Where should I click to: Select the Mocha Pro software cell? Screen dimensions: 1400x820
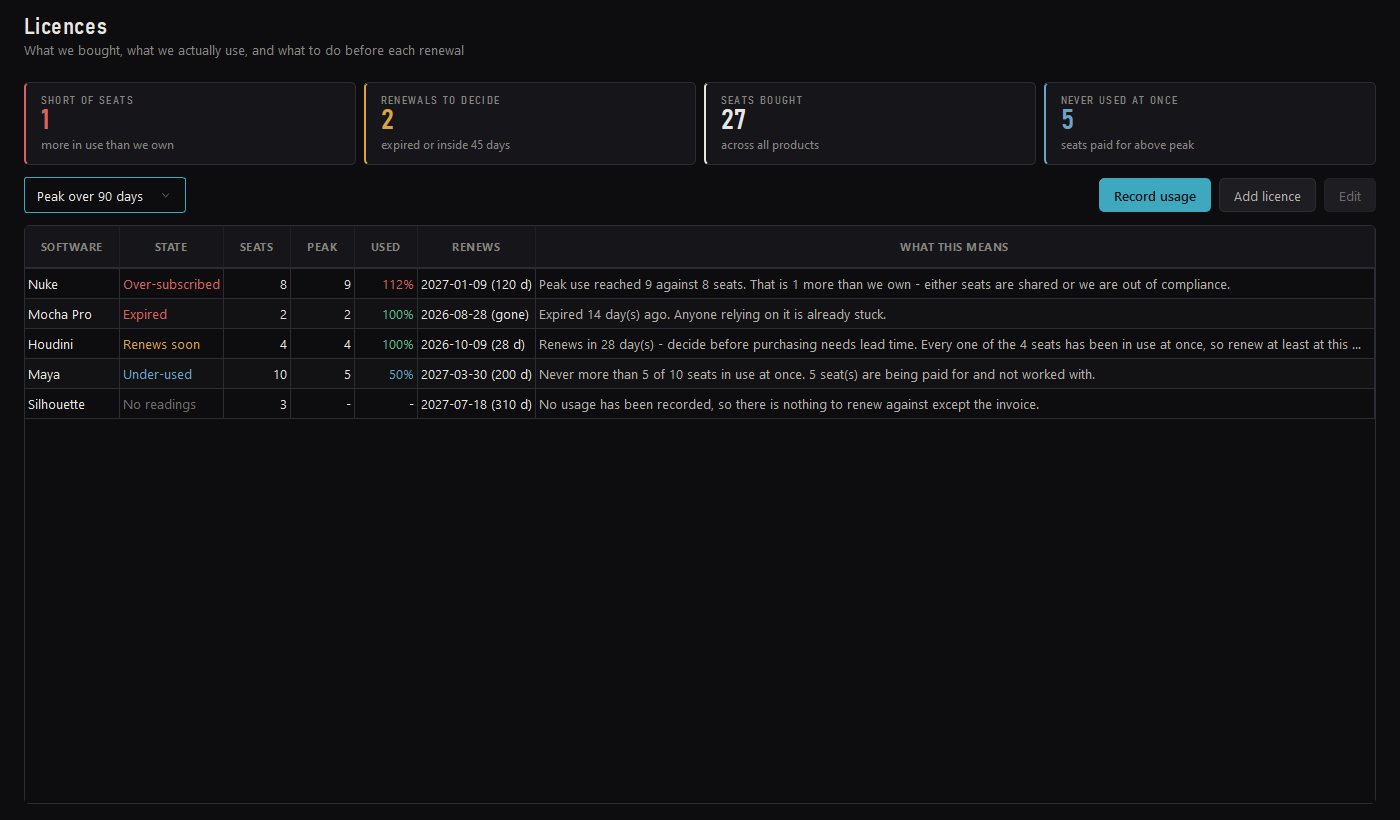72,314
